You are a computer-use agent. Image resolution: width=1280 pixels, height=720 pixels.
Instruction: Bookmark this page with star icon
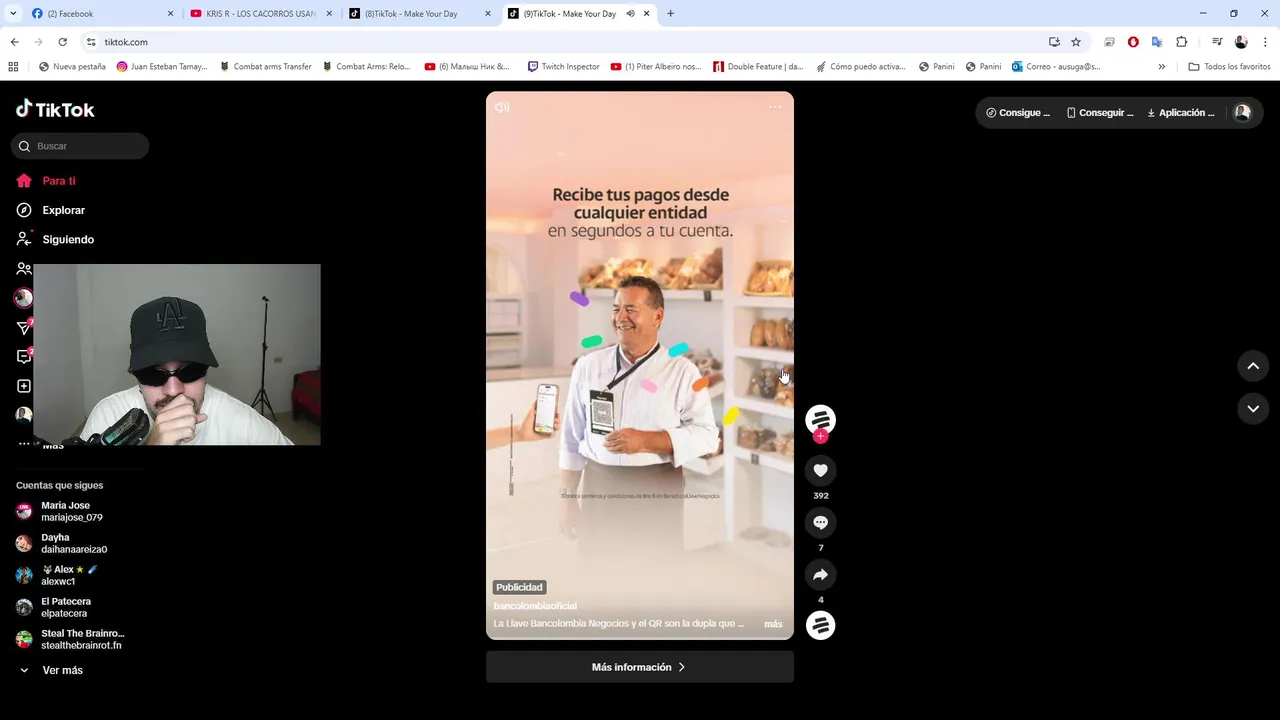[x=1076, y=42]
